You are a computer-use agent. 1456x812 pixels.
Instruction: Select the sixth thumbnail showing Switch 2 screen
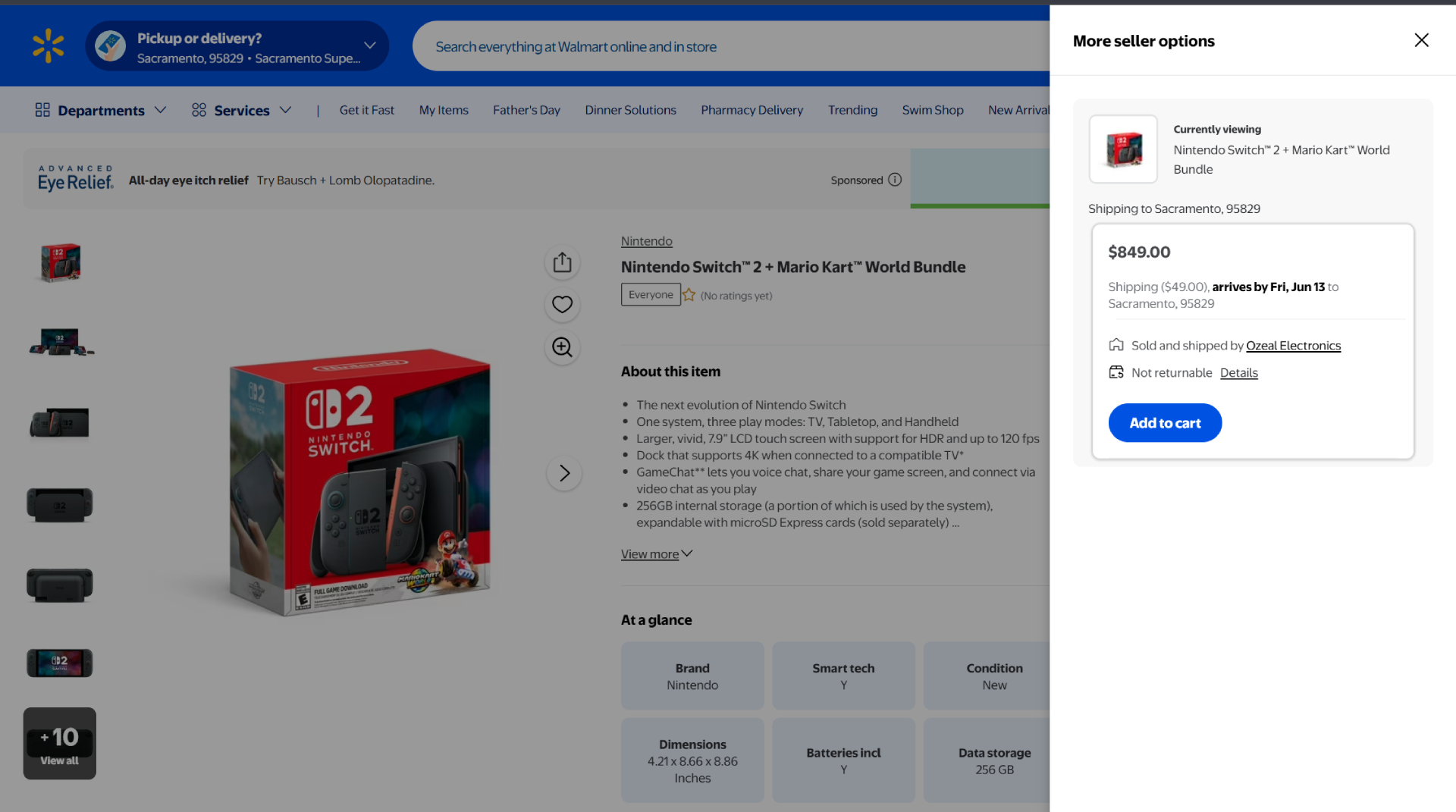(60, 663)
